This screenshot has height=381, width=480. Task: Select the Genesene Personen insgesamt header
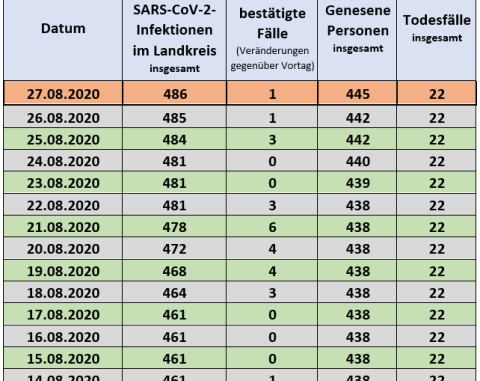point(357,40)
